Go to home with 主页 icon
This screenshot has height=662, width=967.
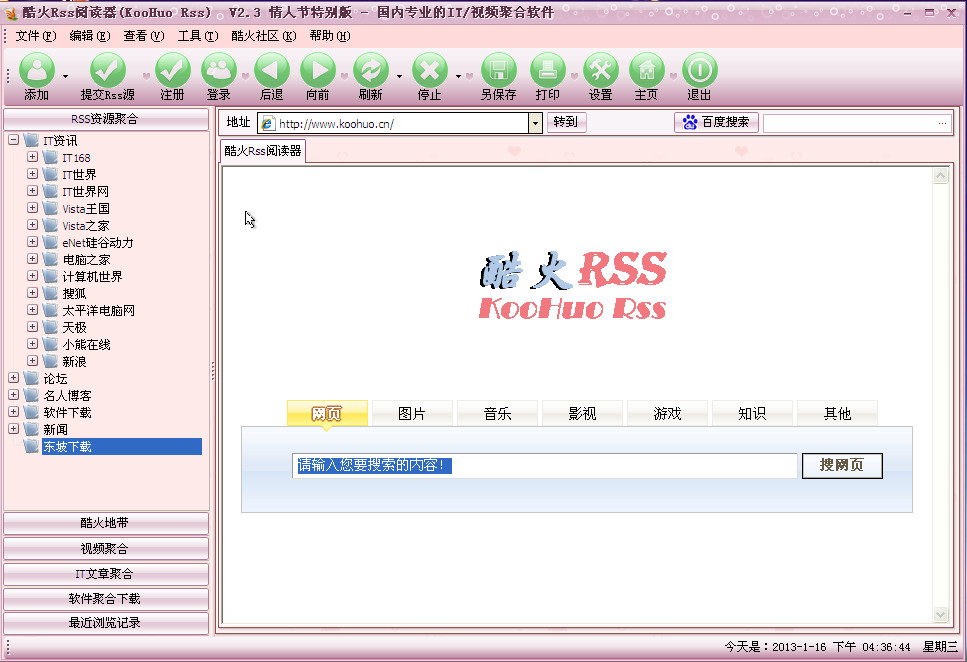(647, 70)
